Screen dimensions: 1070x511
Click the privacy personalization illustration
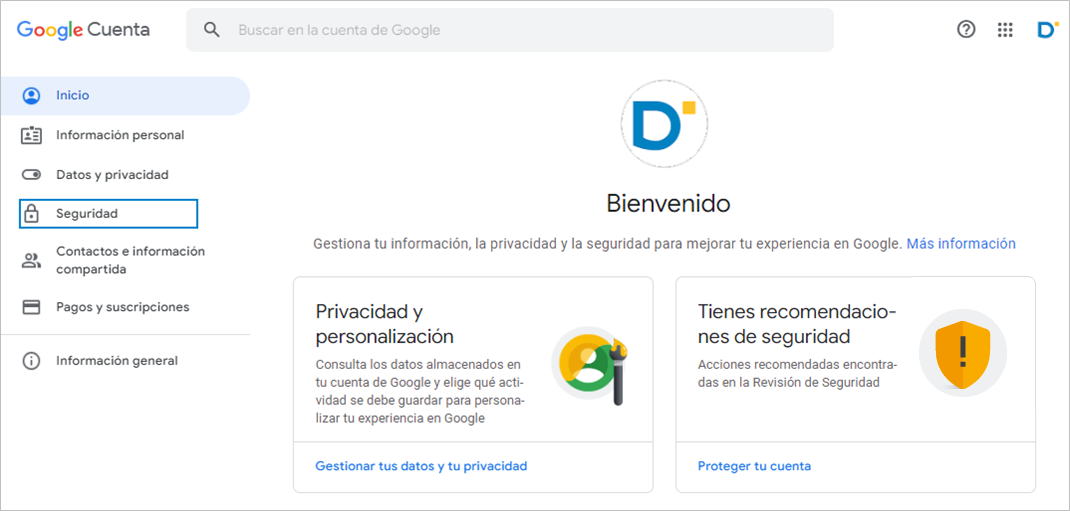tap(588, 365)
